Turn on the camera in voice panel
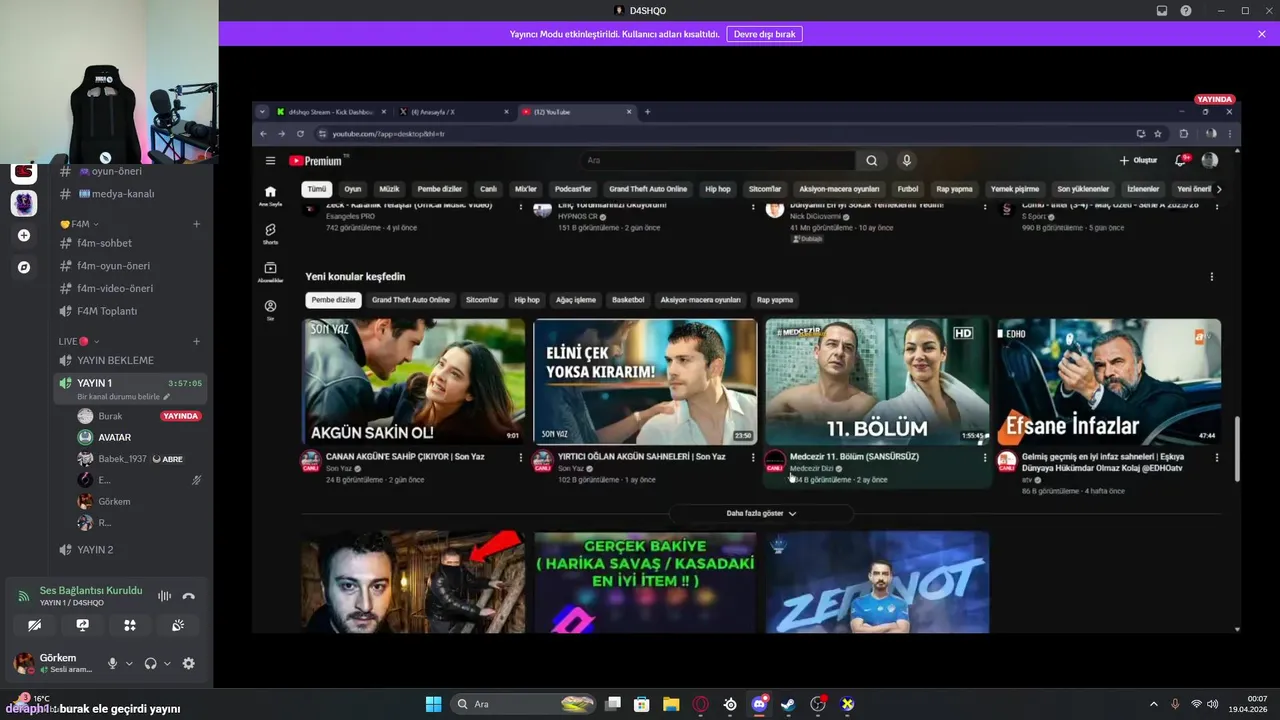Viewport: 1280px width, 720px height. click(35, 625)
